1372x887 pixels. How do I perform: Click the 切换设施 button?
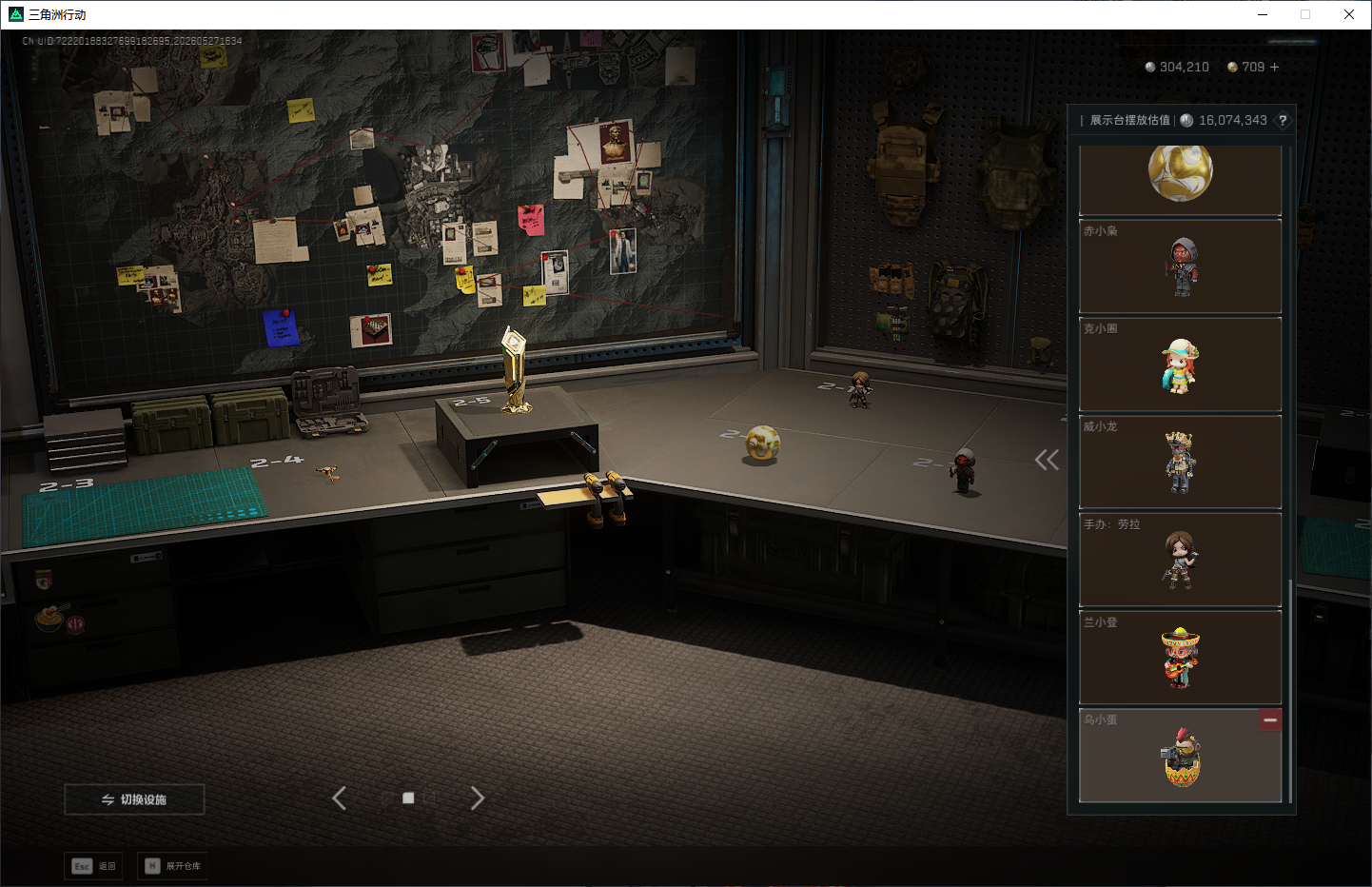(x=134, y=799)
